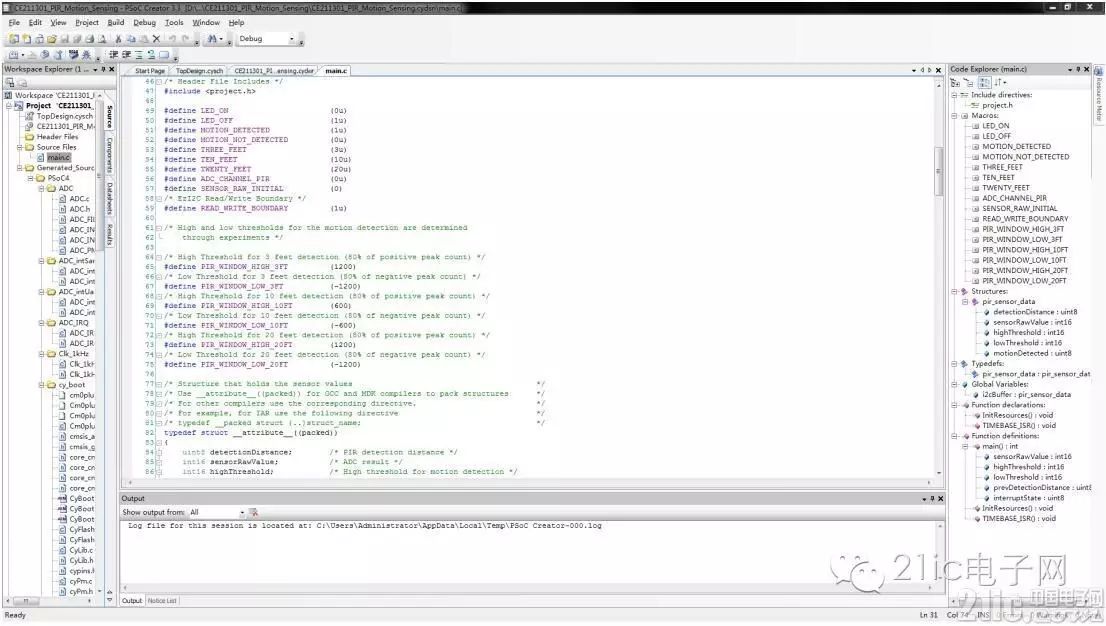Collapse the cy_boot folder node
1106x626 pixels.
coord(42,385)
